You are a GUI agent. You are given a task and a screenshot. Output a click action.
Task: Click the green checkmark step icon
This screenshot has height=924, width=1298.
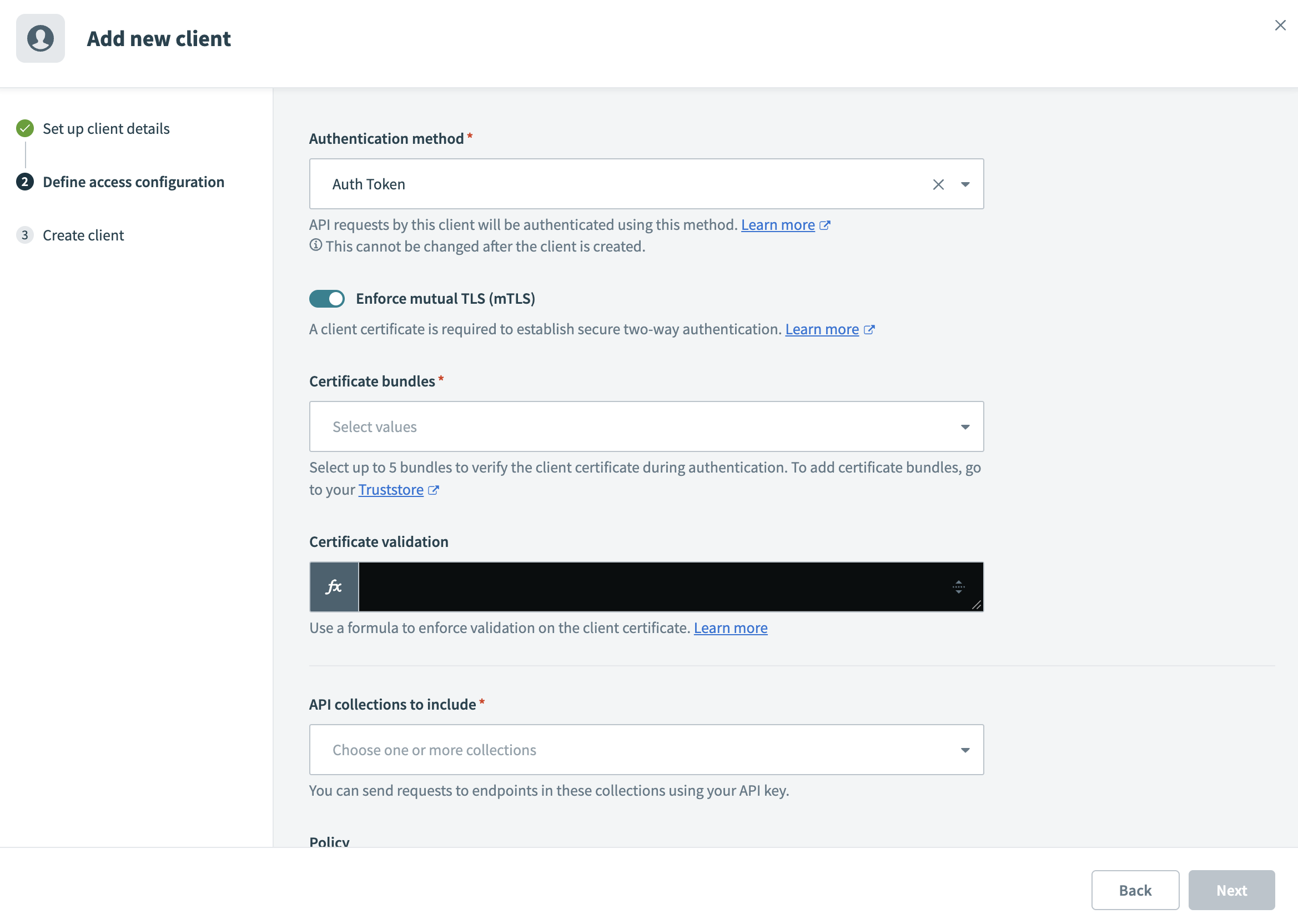(x=25, y=129)
